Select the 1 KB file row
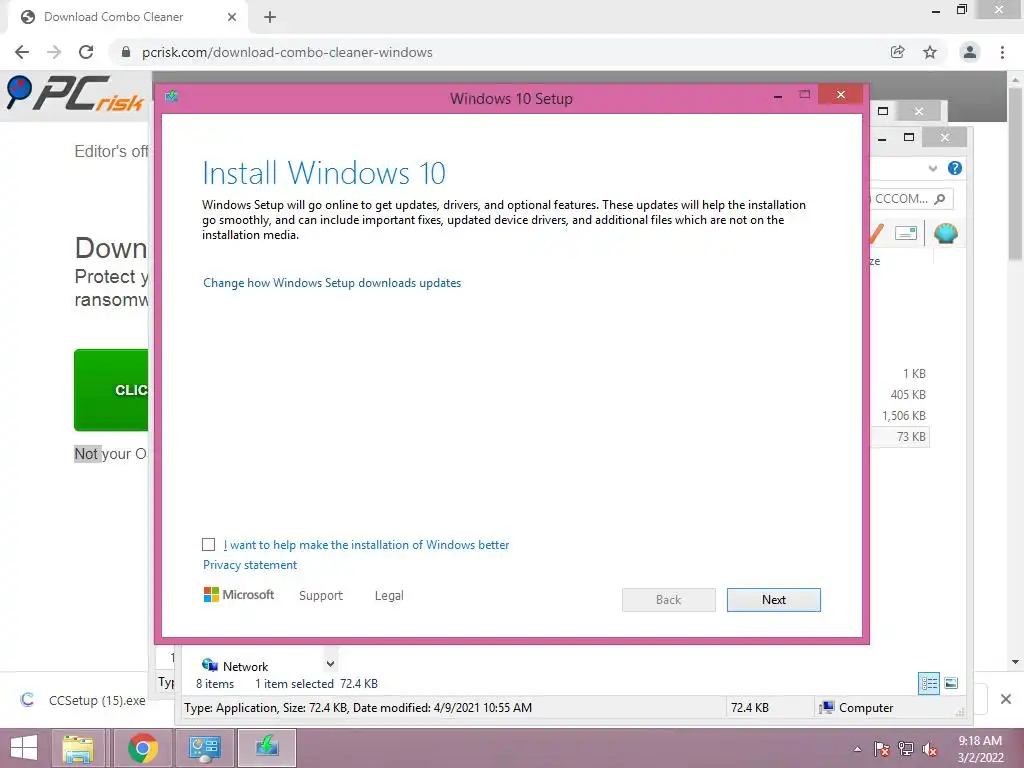 tap(900, 374)
